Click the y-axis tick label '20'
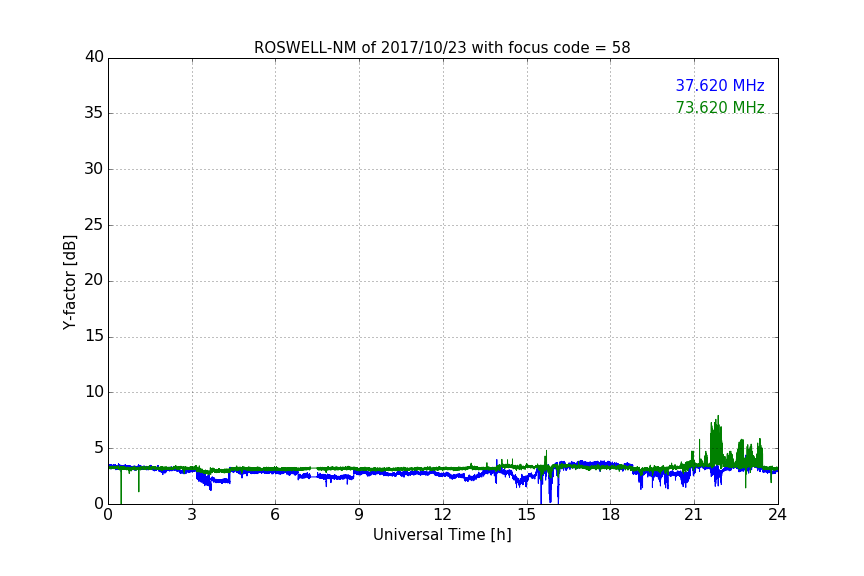The height and width of the screenshot is (576, 864). click(94, 280)
